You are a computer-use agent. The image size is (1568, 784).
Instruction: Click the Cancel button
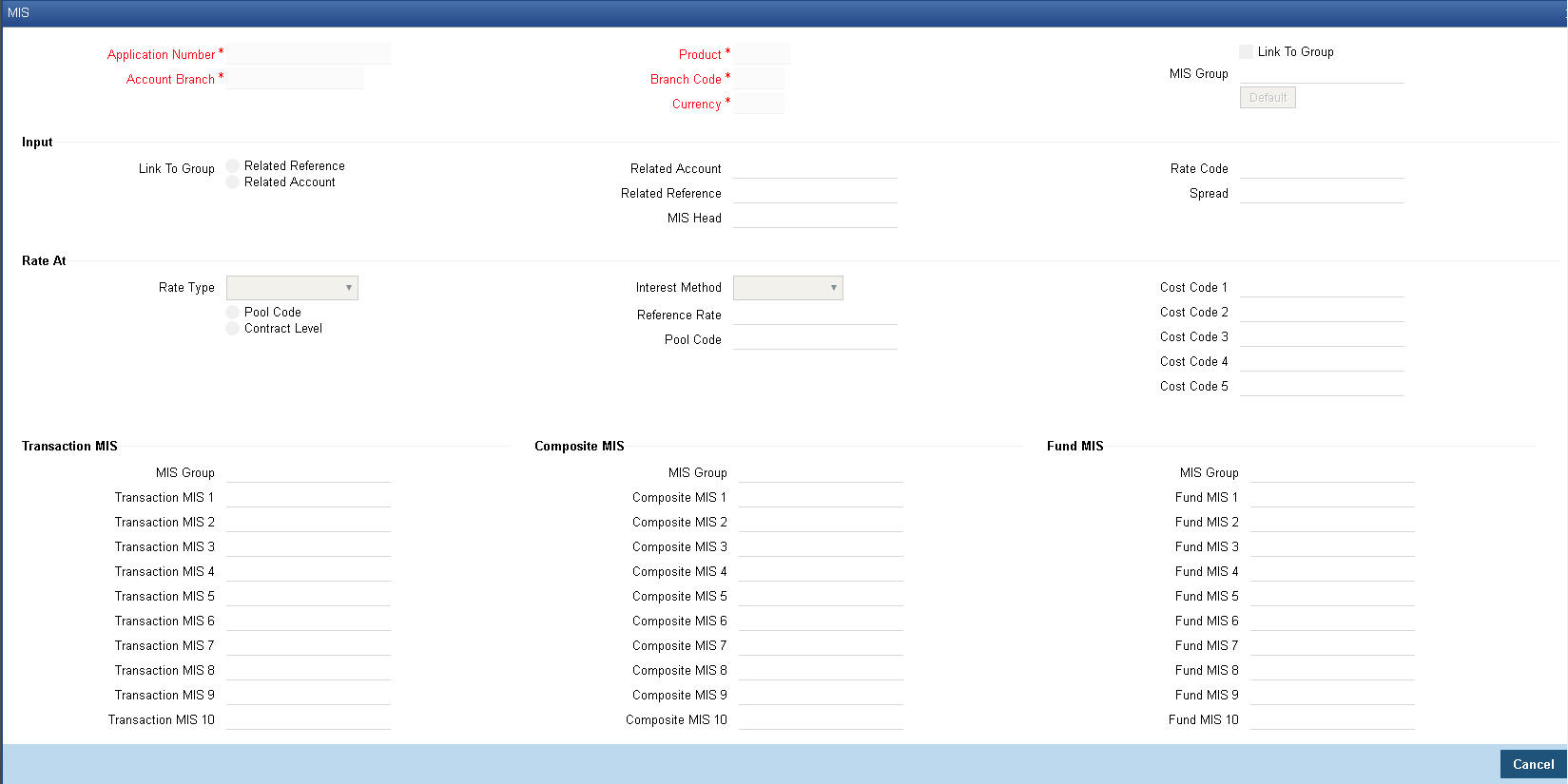tap(1533, 764)
